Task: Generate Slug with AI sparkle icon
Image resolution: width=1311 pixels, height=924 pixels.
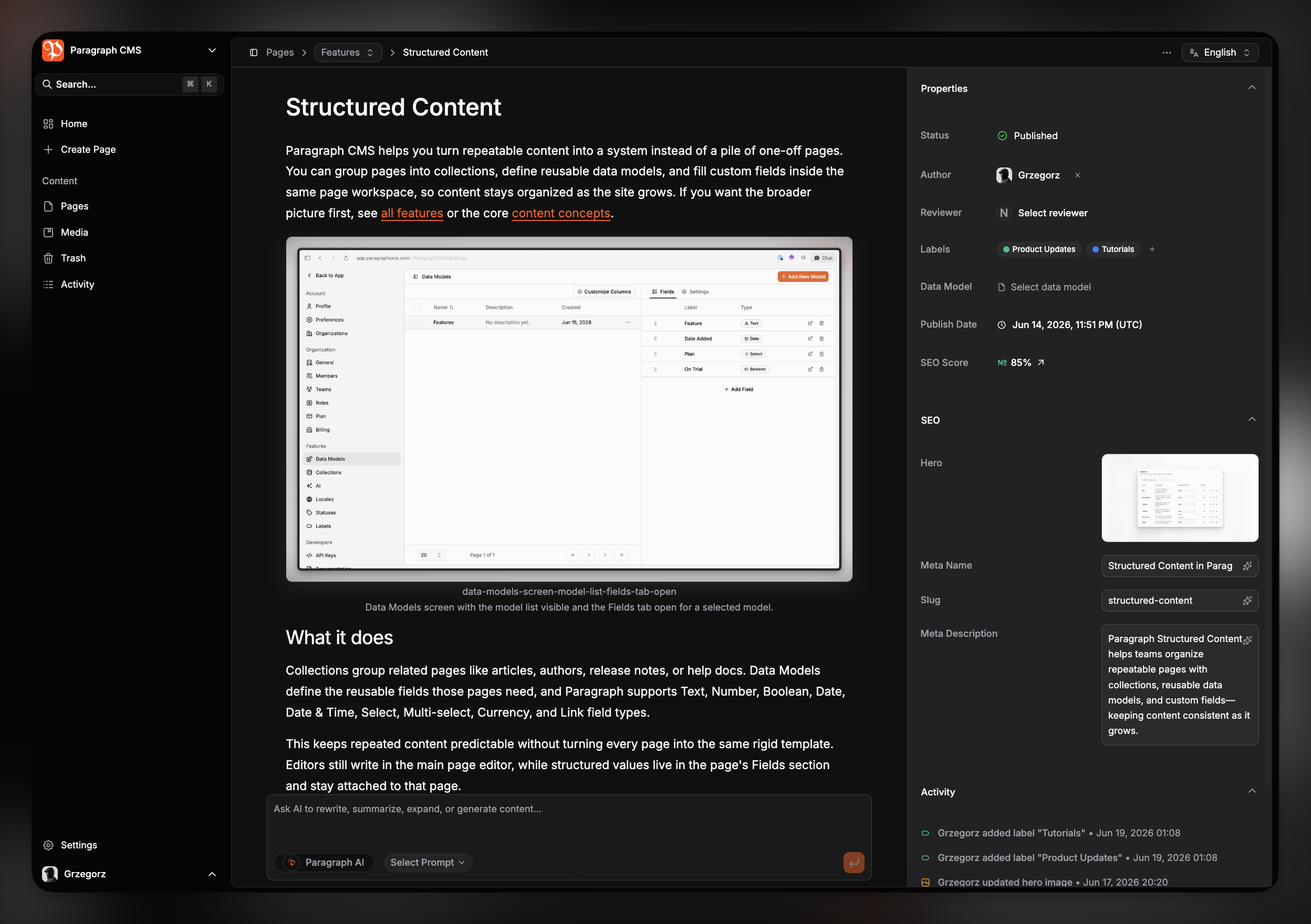Action: coord(1247,601)
